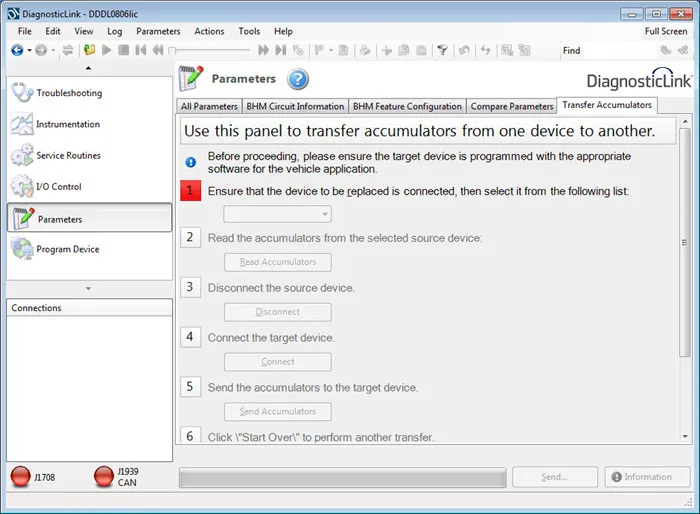Click the Information button
The width and height of the screenshot is (700, 514).
tap(647, 477)
